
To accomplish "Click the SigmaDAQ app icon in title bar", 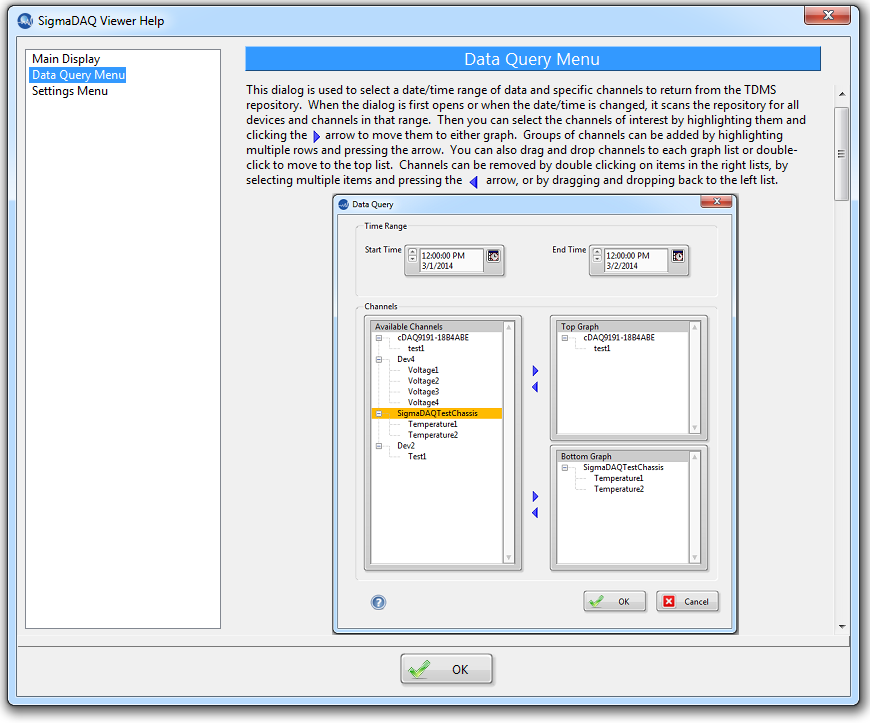I will pyautogui.click(x=25, y=21).
